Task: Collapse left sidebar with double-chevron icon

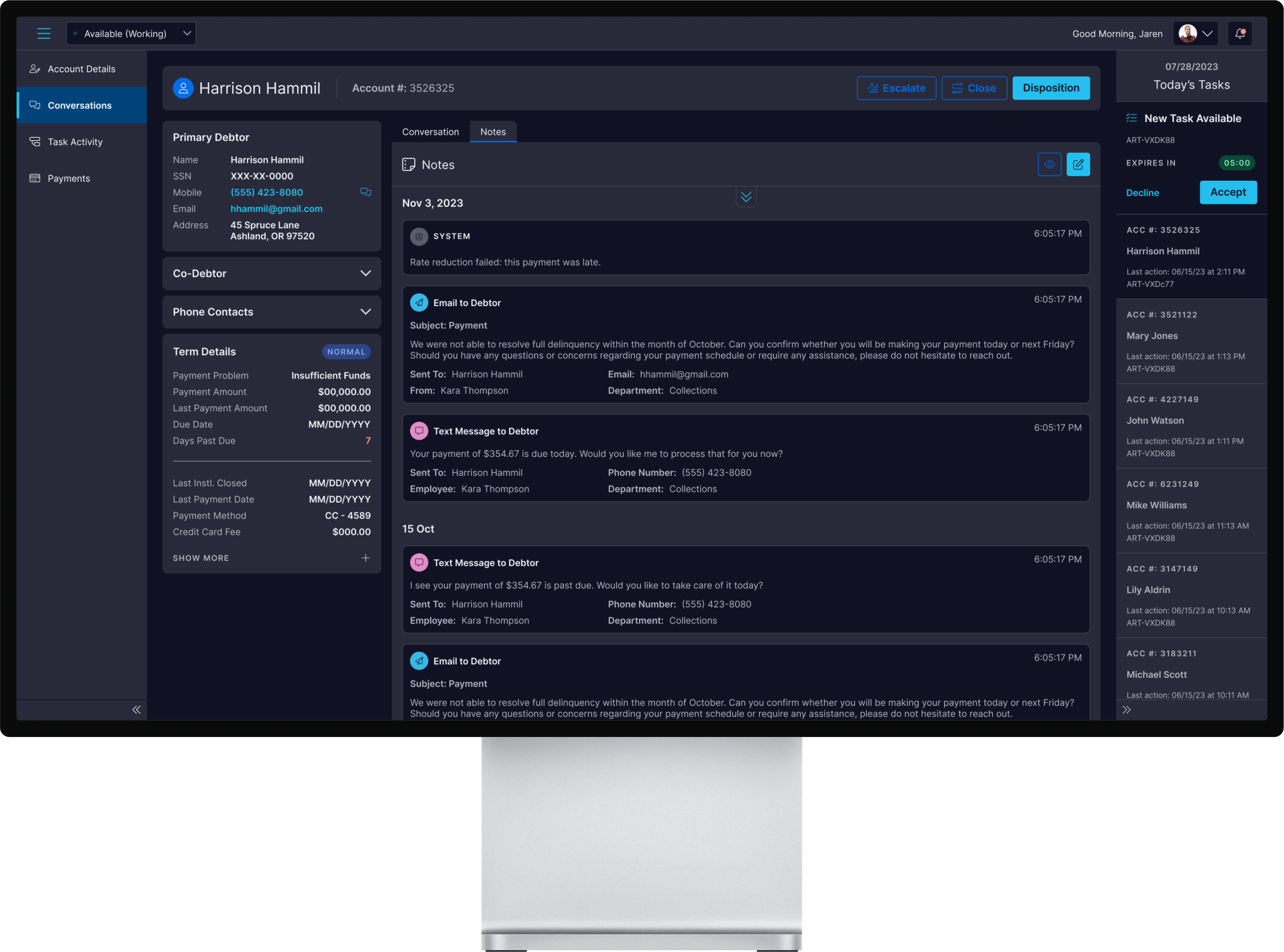Action: click(x=137, y=710)
